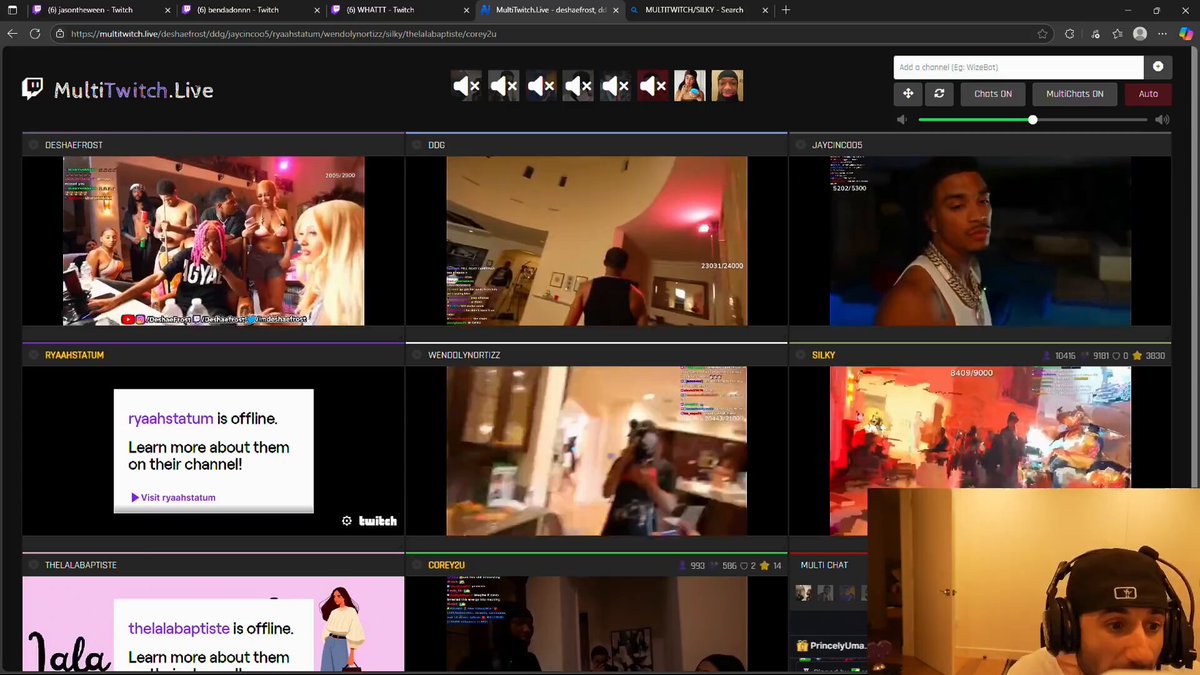Click the low-volume speaker icon left of slider

point(902,120)
